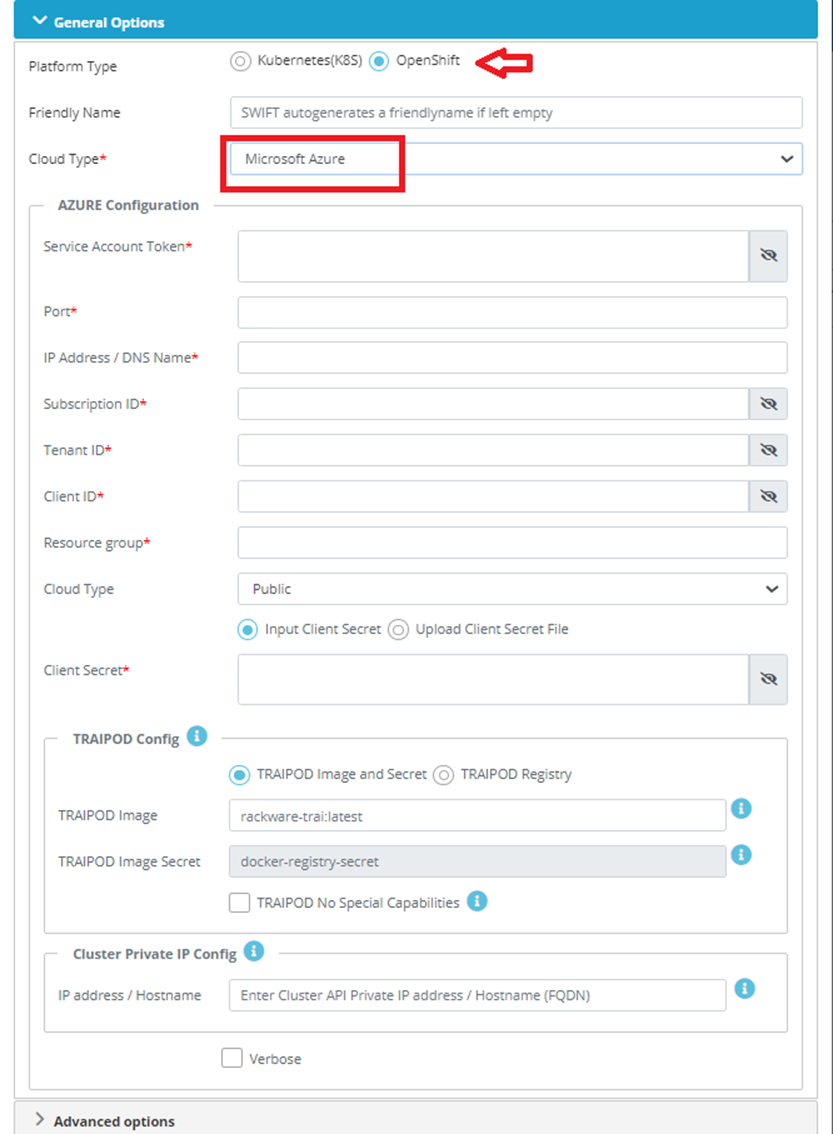Click info icon next to Cluster Private IP Config
This screenshot has width=833, height=1134.
[254, 951]
